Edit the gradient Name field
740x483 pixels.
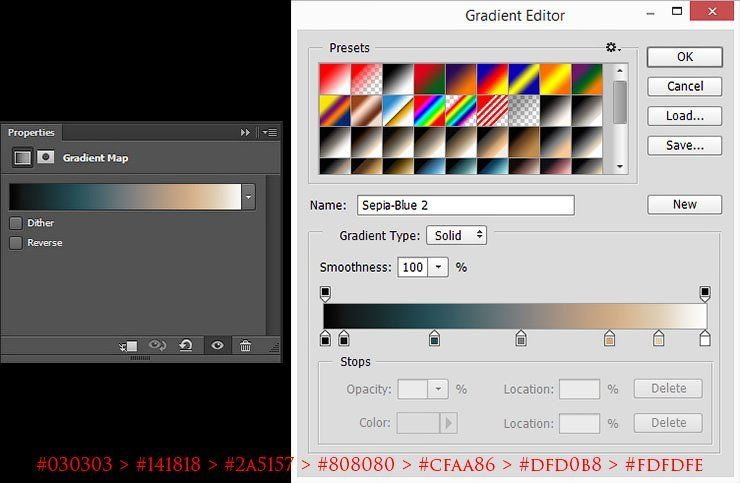coord(465,205)
